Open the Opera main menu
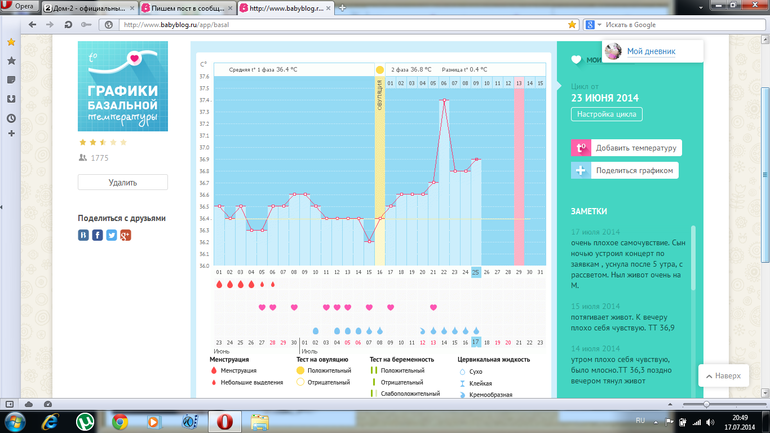The width and height of the screenshot is (770, 433). [20, 7]
